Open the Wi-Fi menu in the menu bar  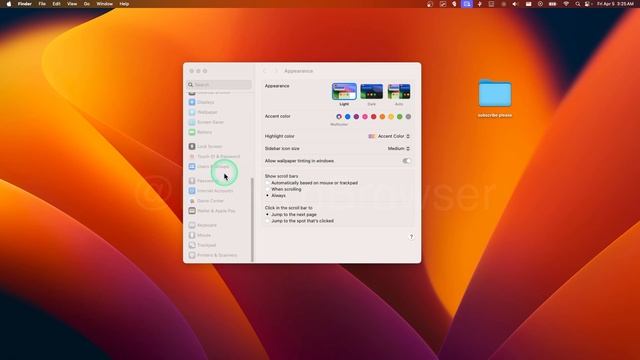click(x=566, y=4)
